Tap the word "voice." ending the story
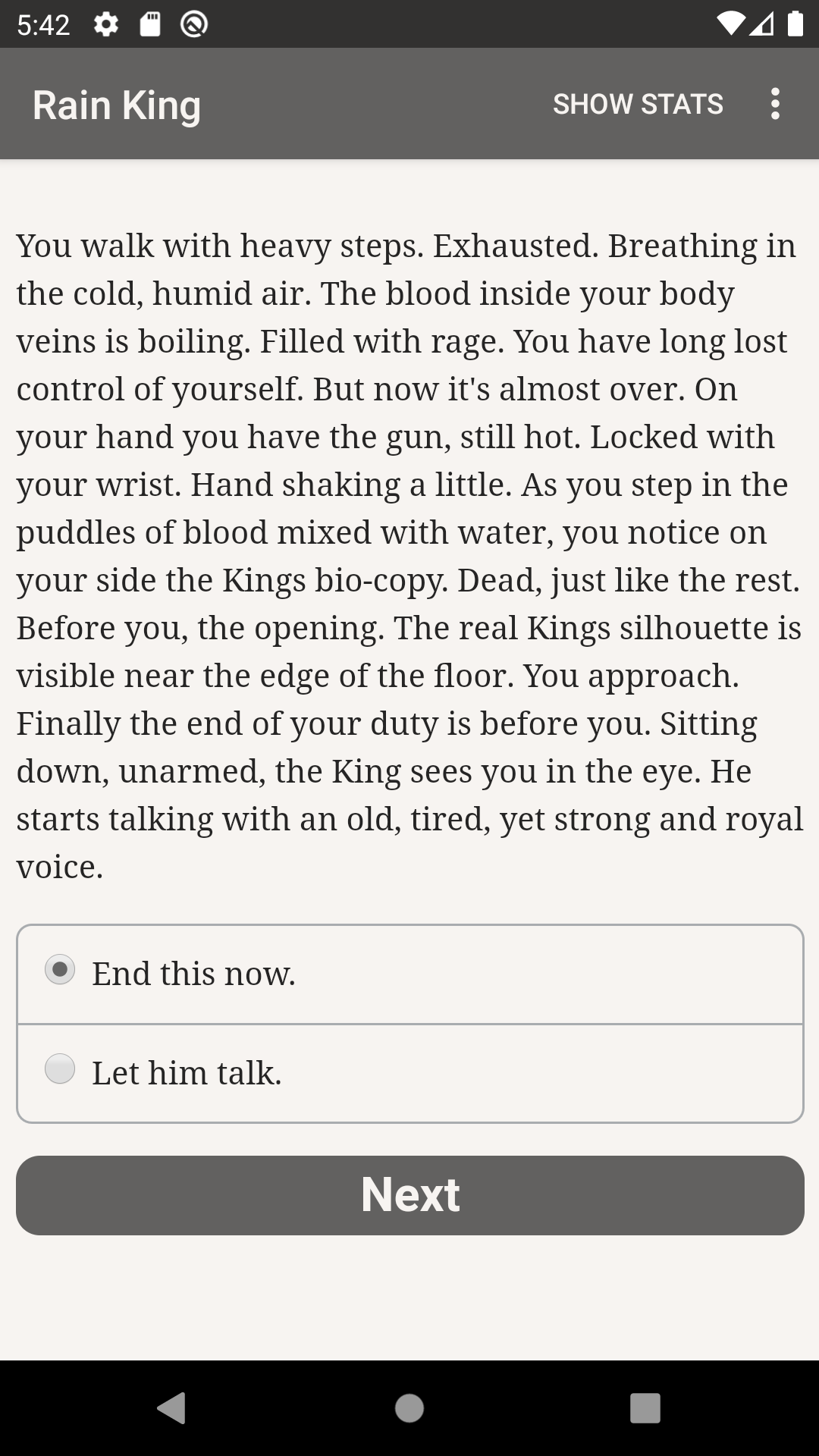The width and height of the screenshot is (819, 1456). (60, 867)
